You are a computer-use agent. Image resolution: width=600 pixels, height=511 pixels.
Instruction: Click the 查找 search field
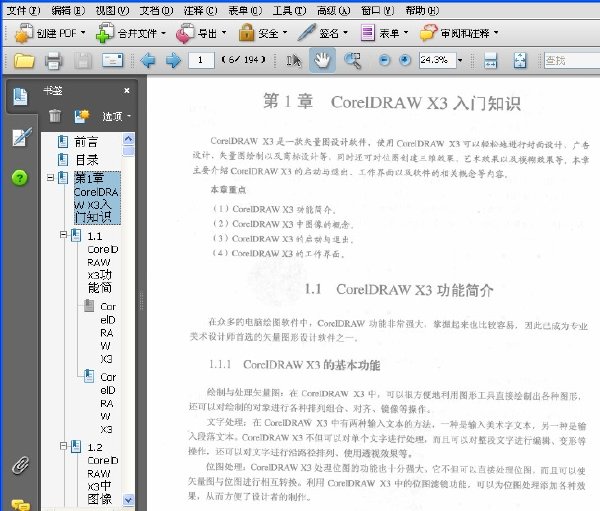[x=572, y=60]
